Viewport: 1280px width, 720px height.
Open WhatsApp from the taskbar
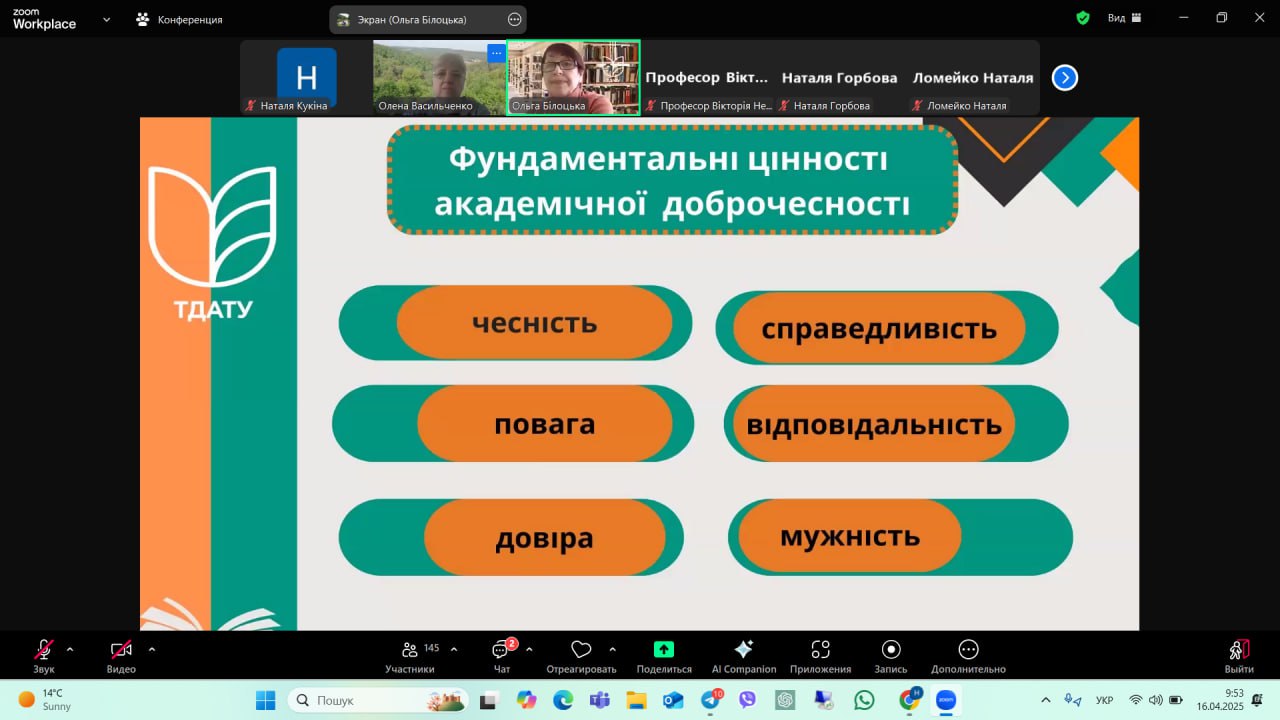(864, 700)
